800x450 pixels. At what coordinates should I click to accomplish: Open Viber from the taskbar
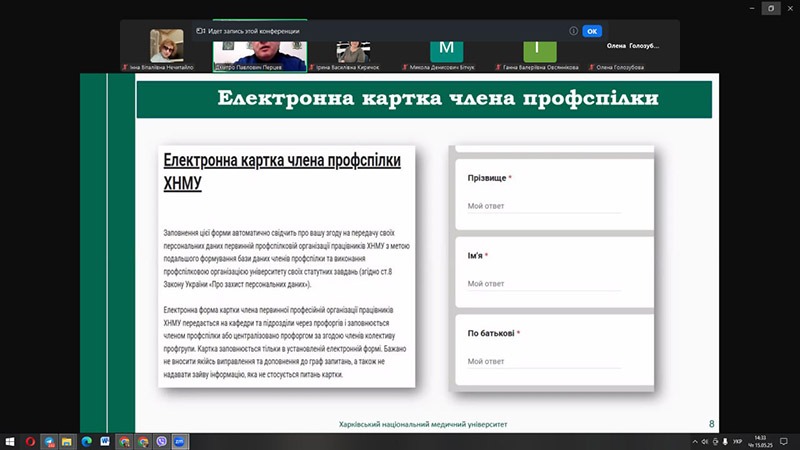pos(161,440)
